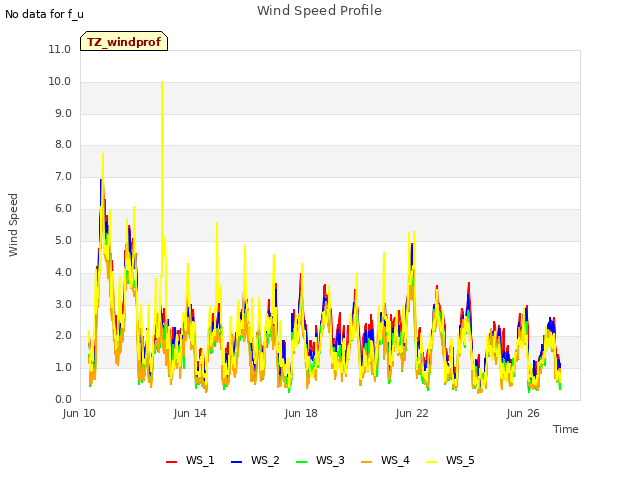Toggle the WS_3 green legend swatch
The height and width of the screenshot is (480, 640).
click(301, 462)
